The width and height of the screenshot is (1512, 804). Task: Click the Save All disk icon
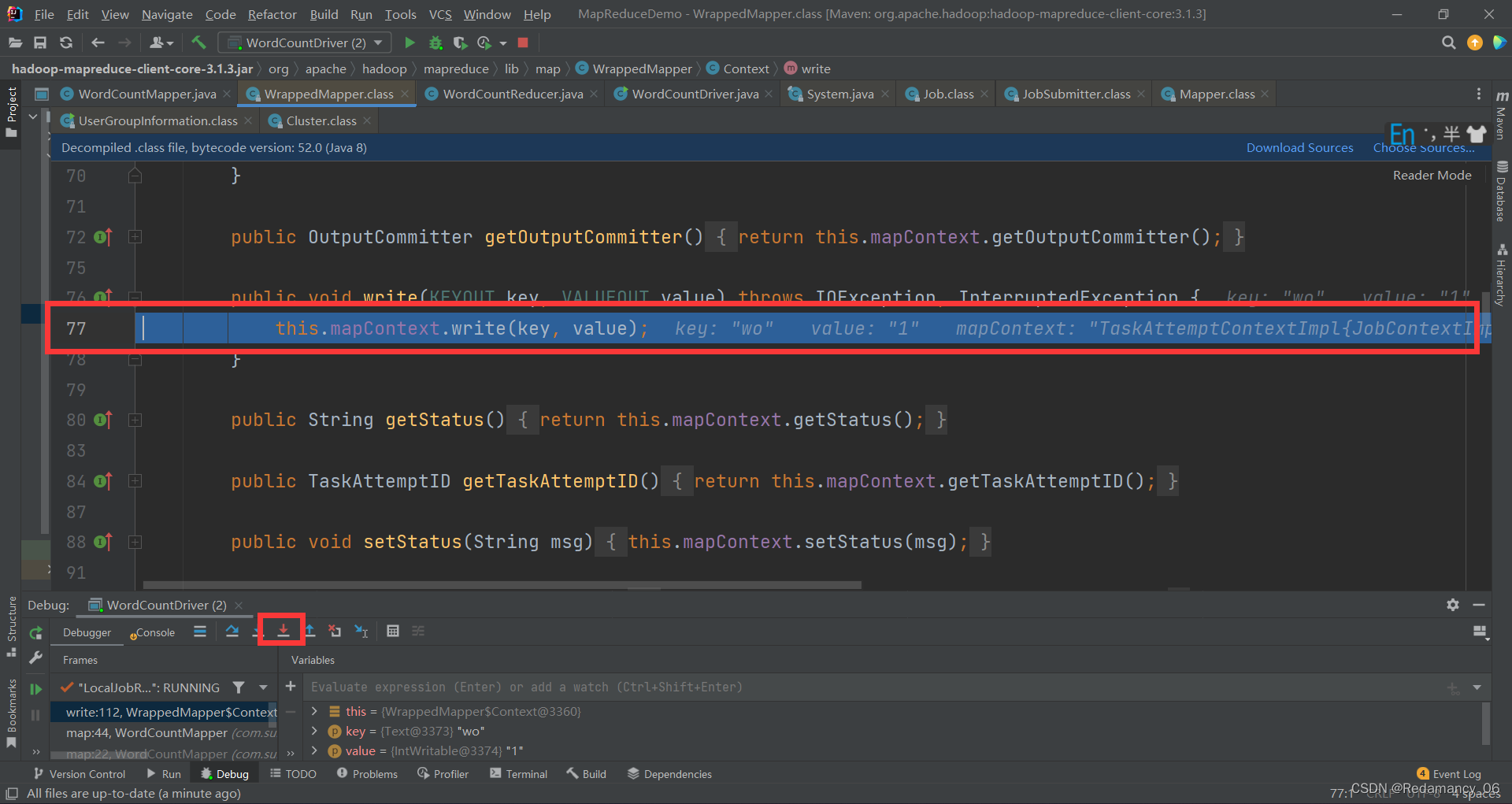click(40, 43)
